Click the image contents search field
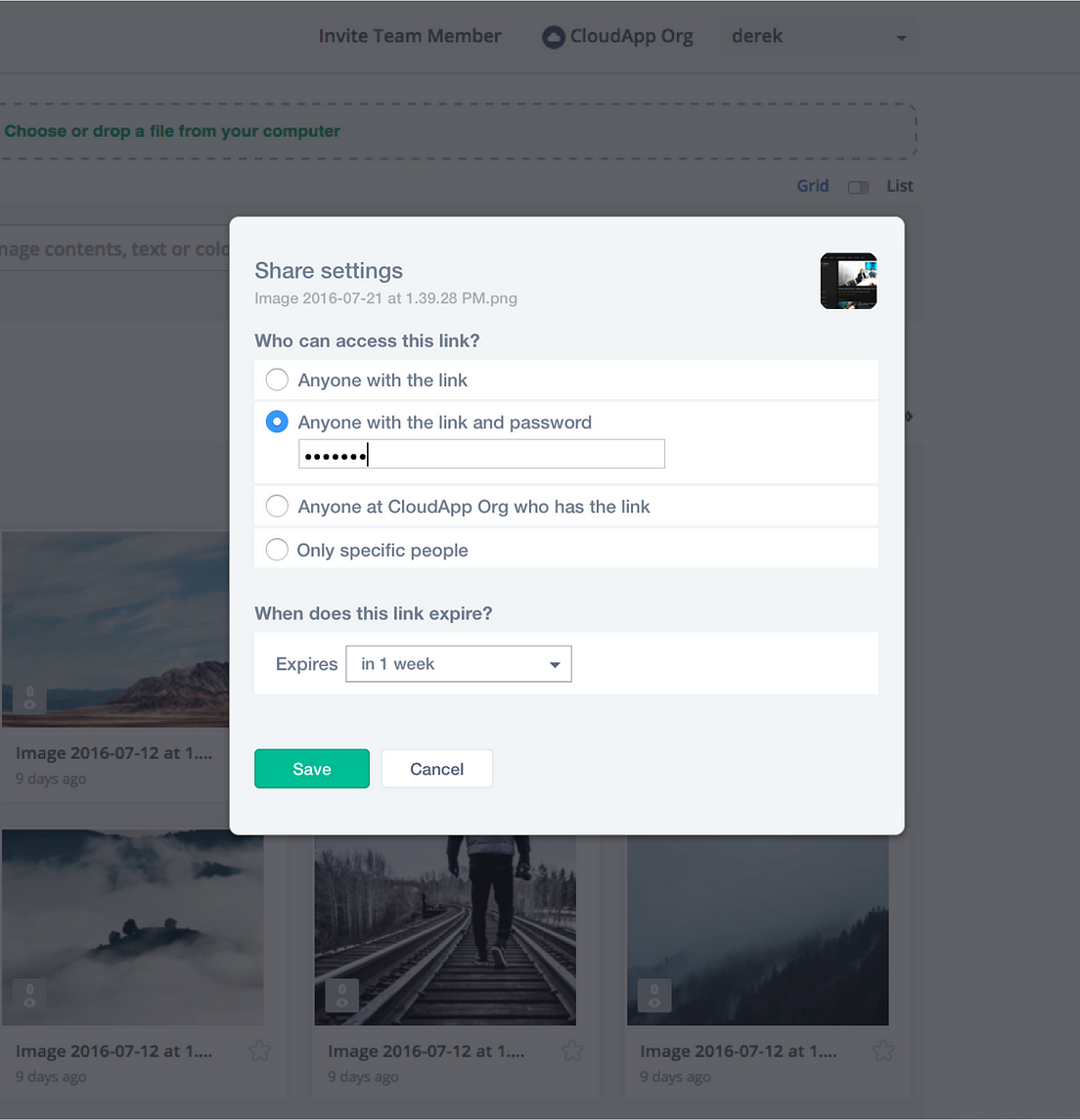The image size is (1080, 1120). tap(114, 249)
